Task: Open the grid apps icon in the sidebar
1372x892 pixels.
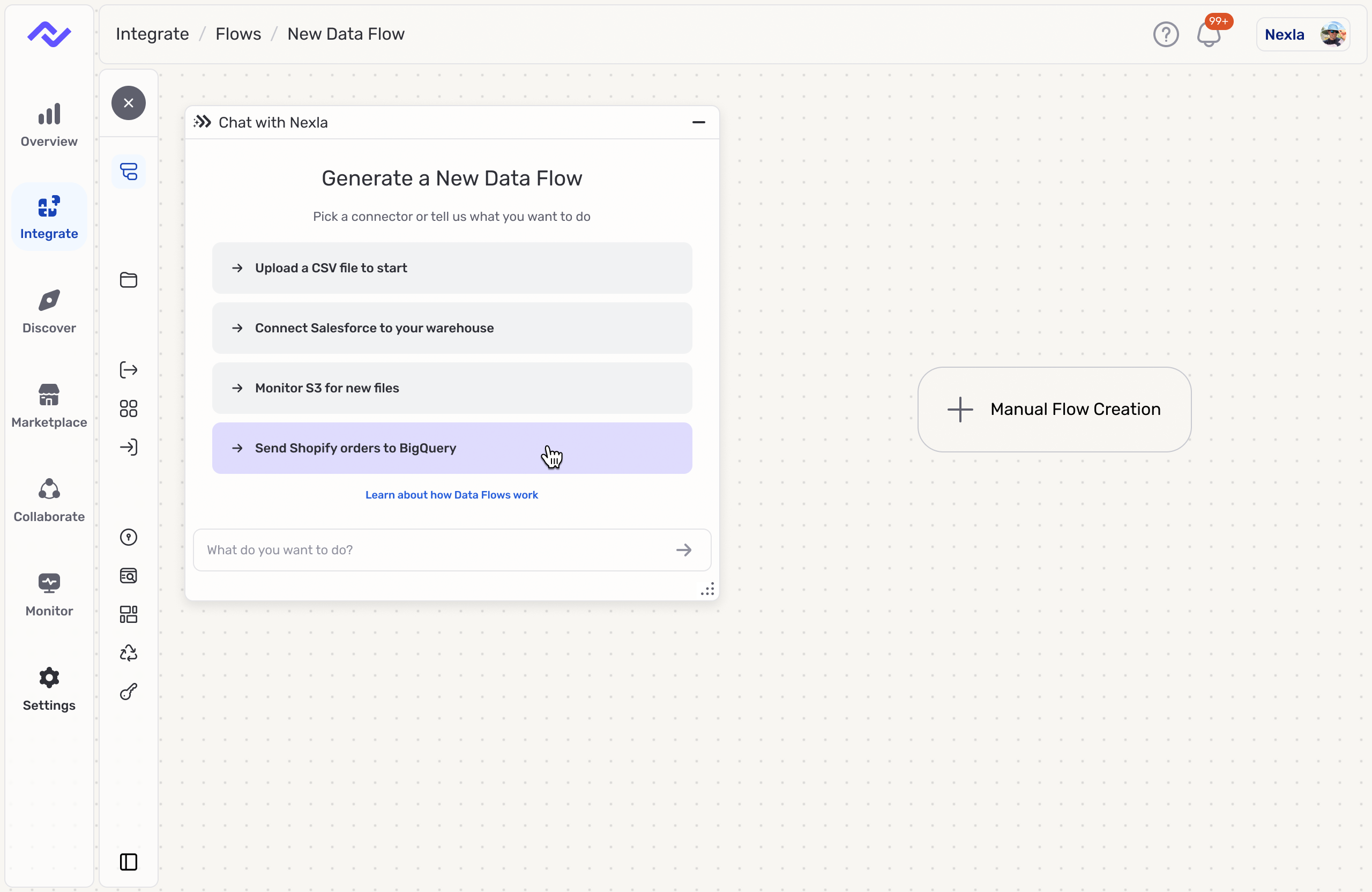Action: pyautogui.click(x=128, y=409)
